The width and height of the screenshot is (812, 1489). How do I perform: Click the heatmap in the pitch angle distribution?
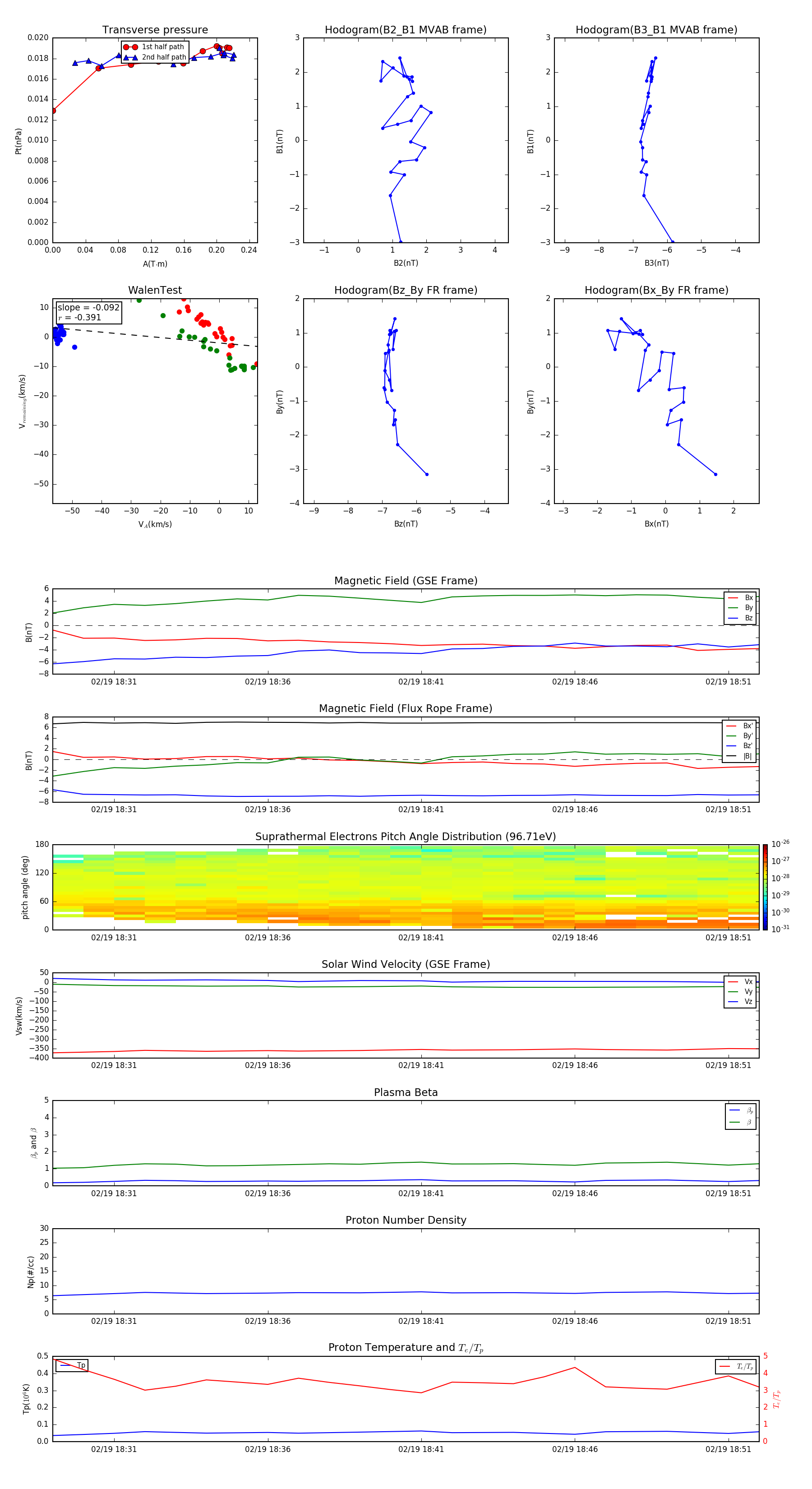tap(406, 887)
